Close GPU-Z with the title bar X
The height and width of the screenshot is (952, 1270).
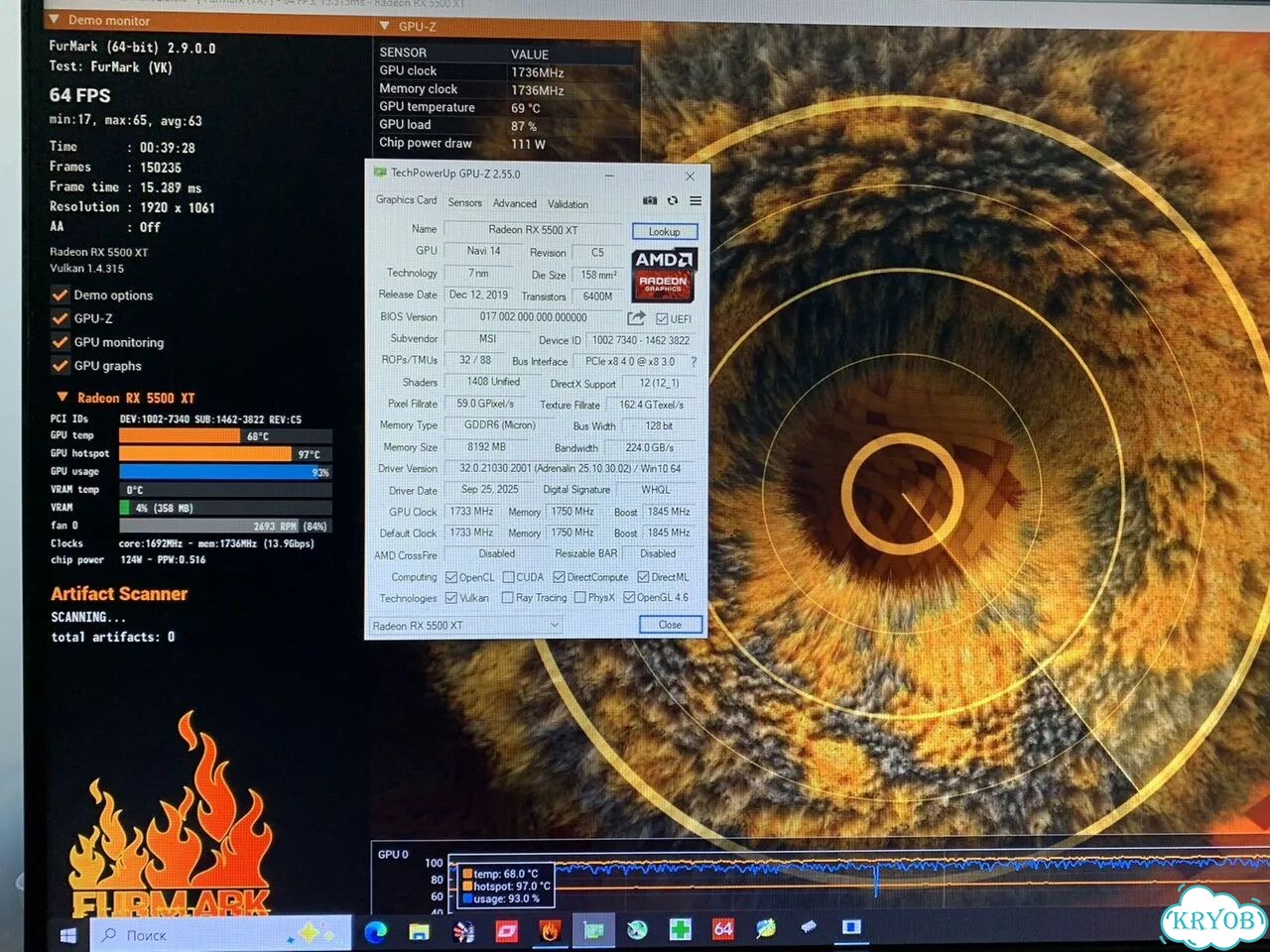690,176
